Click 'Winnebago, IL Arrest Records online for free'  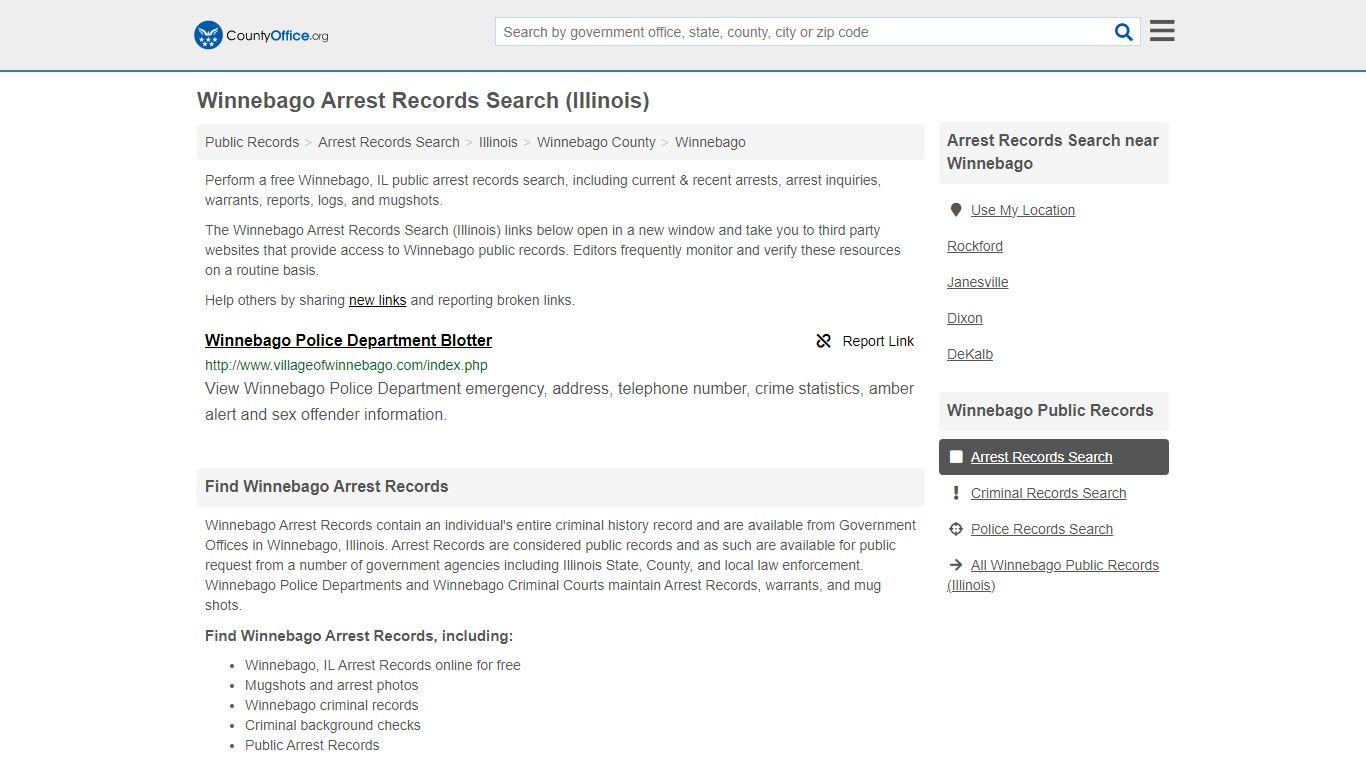click(x=383, y=665)
